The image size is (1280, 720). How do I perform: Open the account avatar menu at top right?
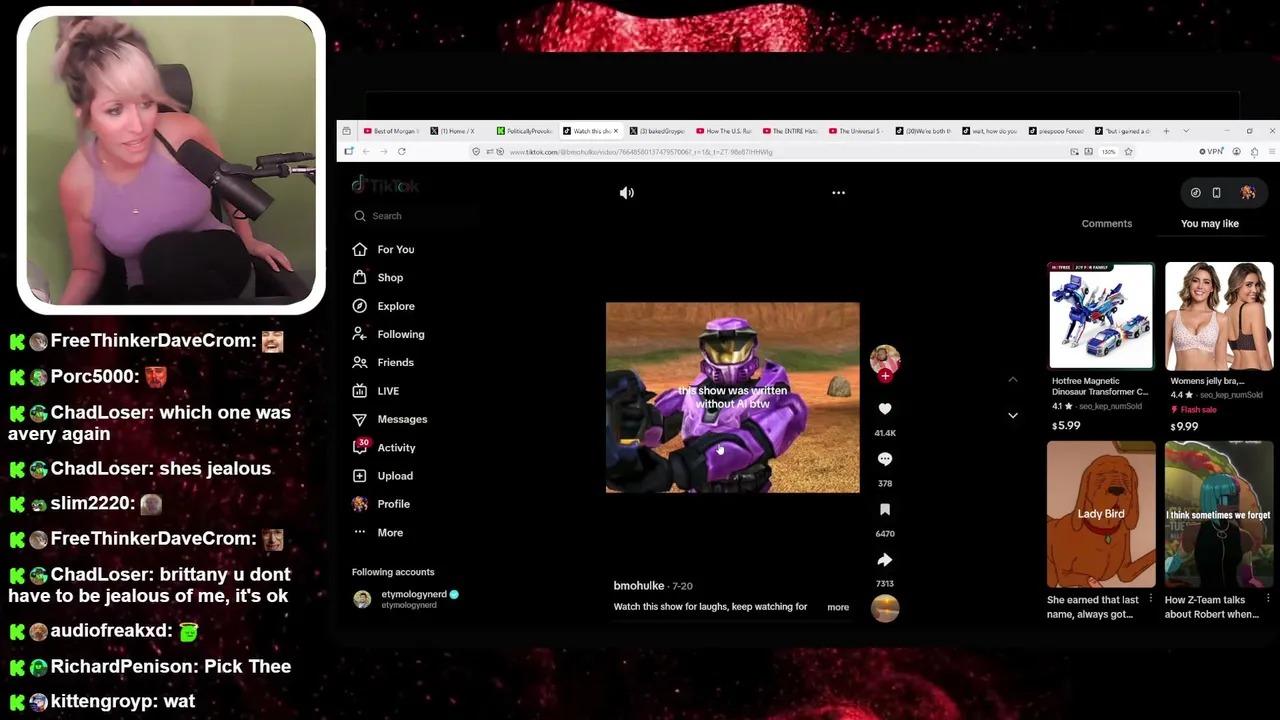coord(1248,193)
